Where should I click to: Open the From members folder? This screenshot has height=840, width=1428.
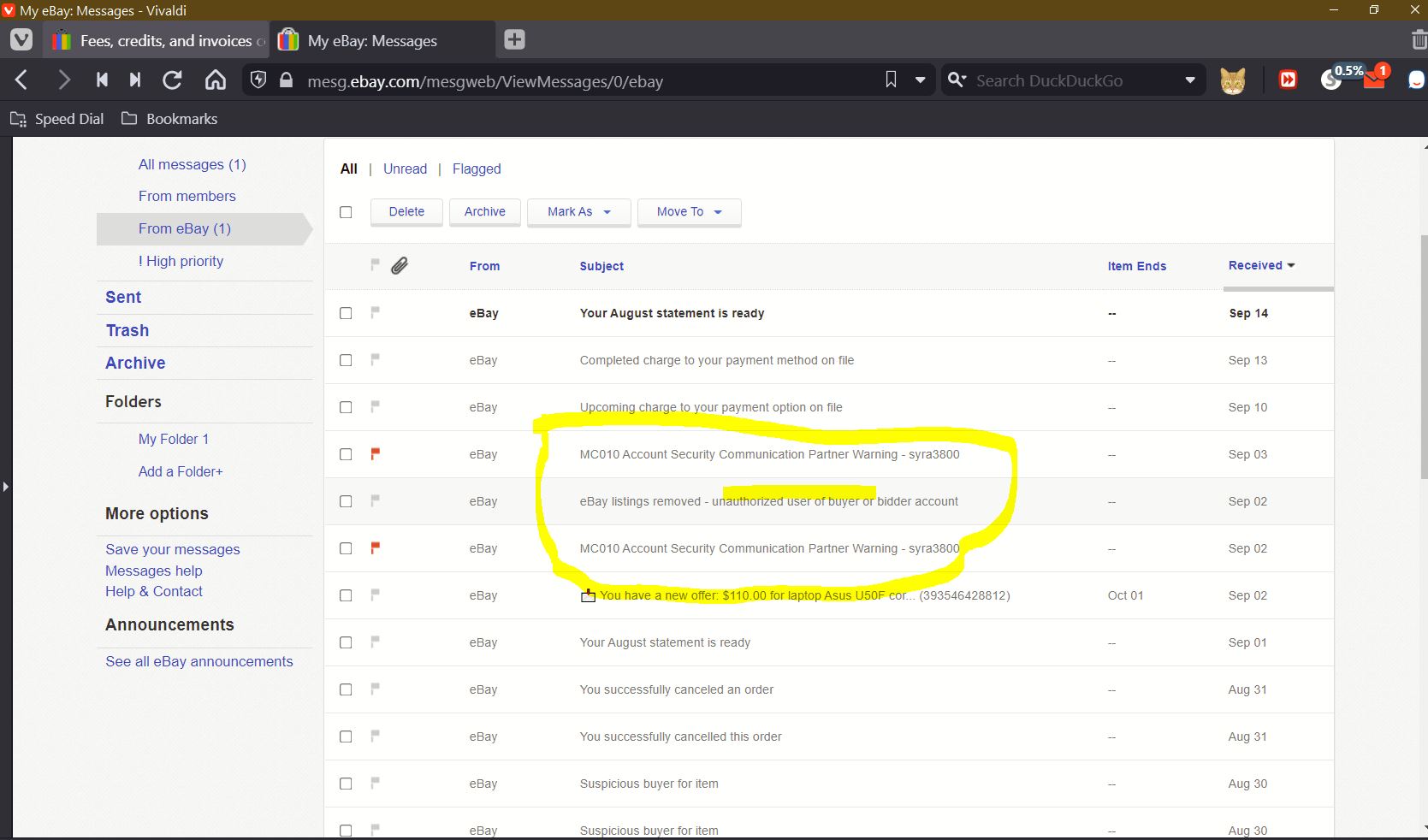pyautogui.click(x=187, y=196)
